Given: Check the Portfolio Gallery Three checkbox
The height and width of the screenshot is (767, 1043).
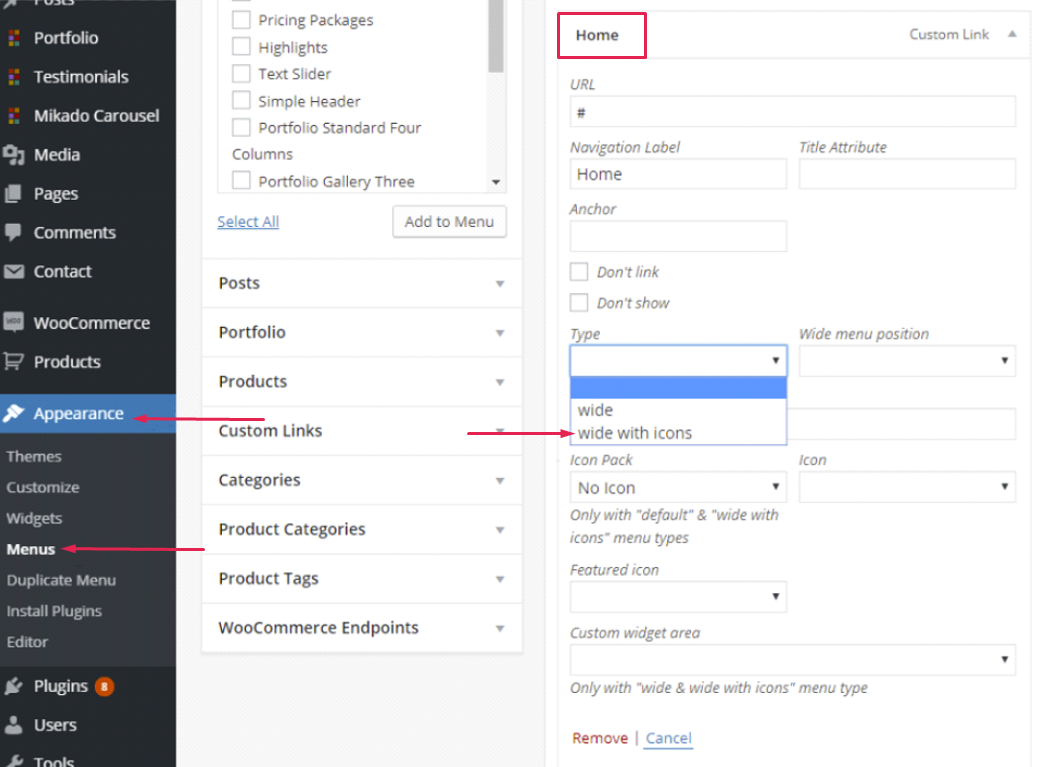Looking at the screenshot, I should click(x=241, y=180).
